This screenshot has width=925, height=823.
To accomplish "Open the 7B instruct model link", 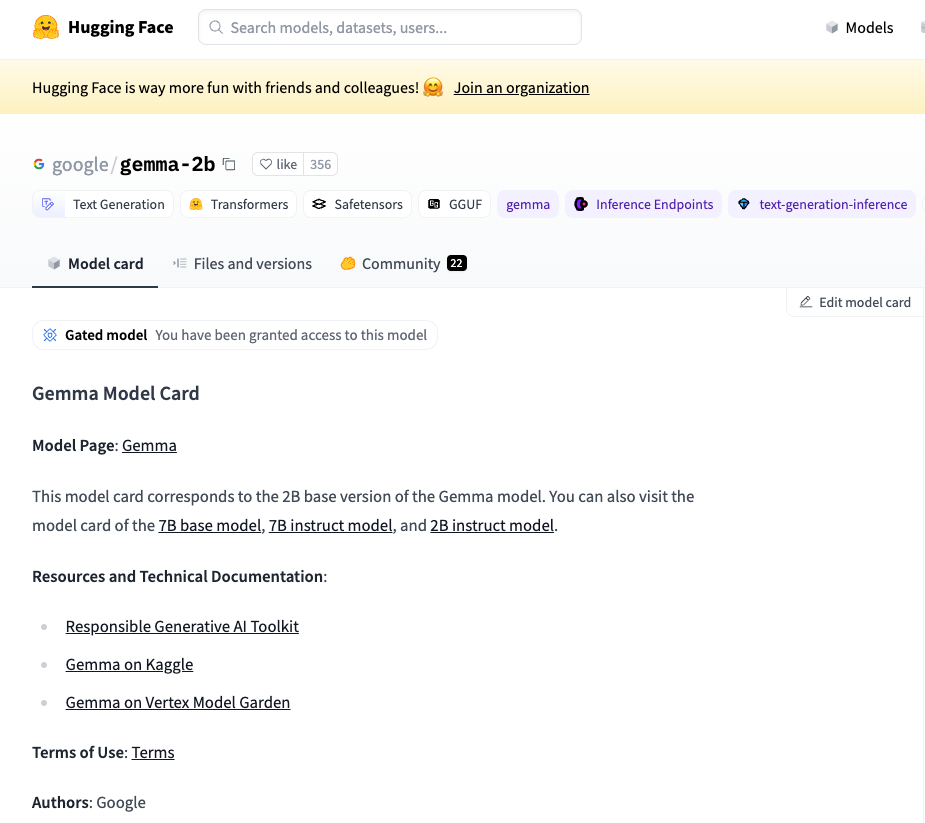I will click(331, 525).
